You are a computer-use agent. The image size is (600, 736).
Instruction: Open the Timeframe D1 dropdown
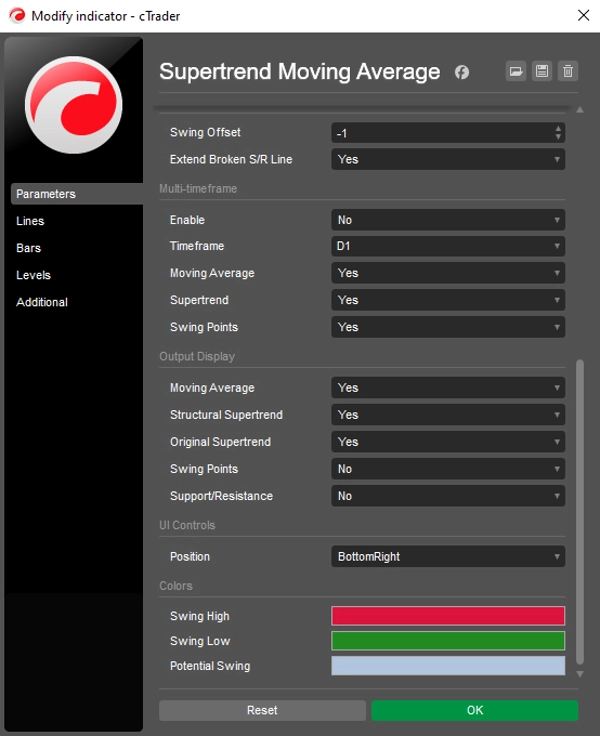[448, 246]
